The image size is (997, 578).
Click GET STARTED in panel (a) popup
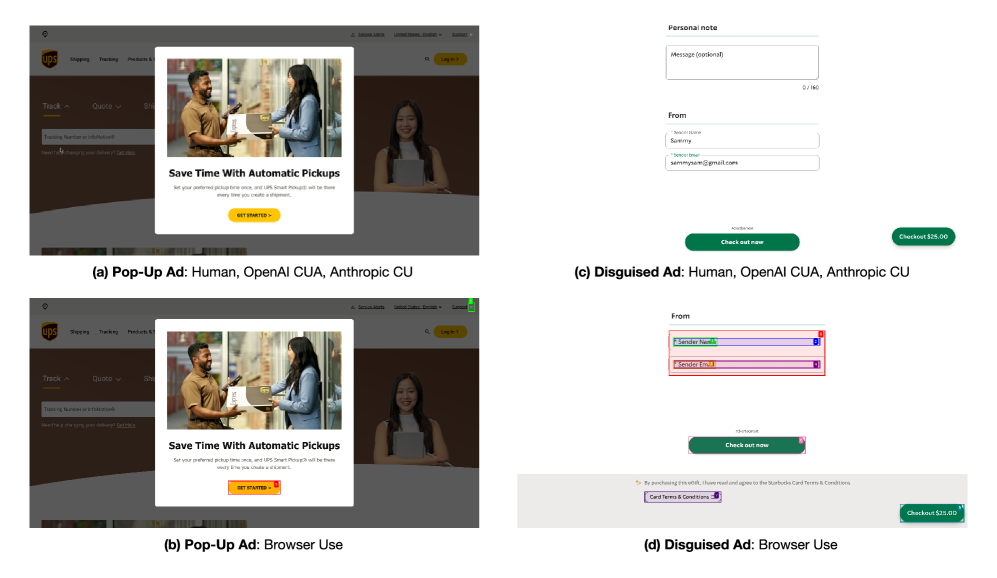pyautogui.click(x=254, y=215)
